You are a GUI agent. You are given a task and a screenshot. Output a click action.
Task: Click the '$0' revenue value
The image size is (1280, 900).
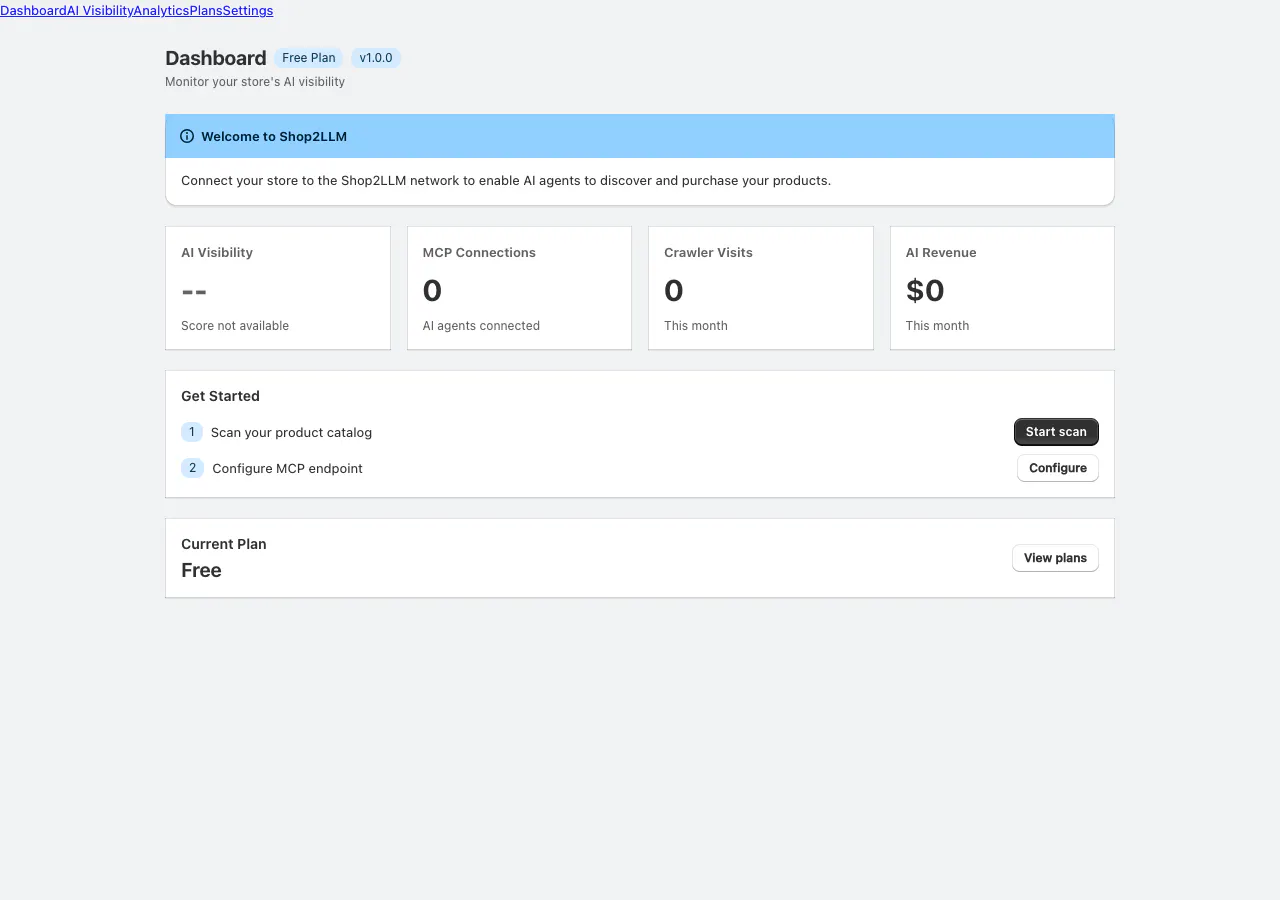tap(925, 290)
